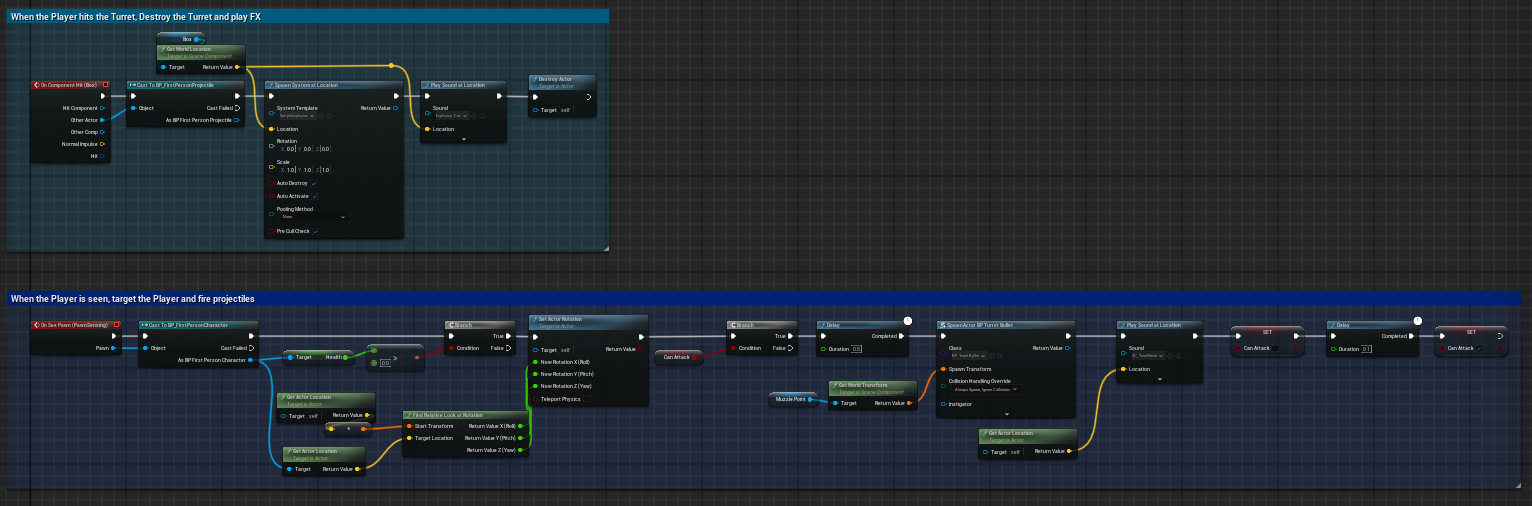Click the Rotation Z value field

coord(325,149)
